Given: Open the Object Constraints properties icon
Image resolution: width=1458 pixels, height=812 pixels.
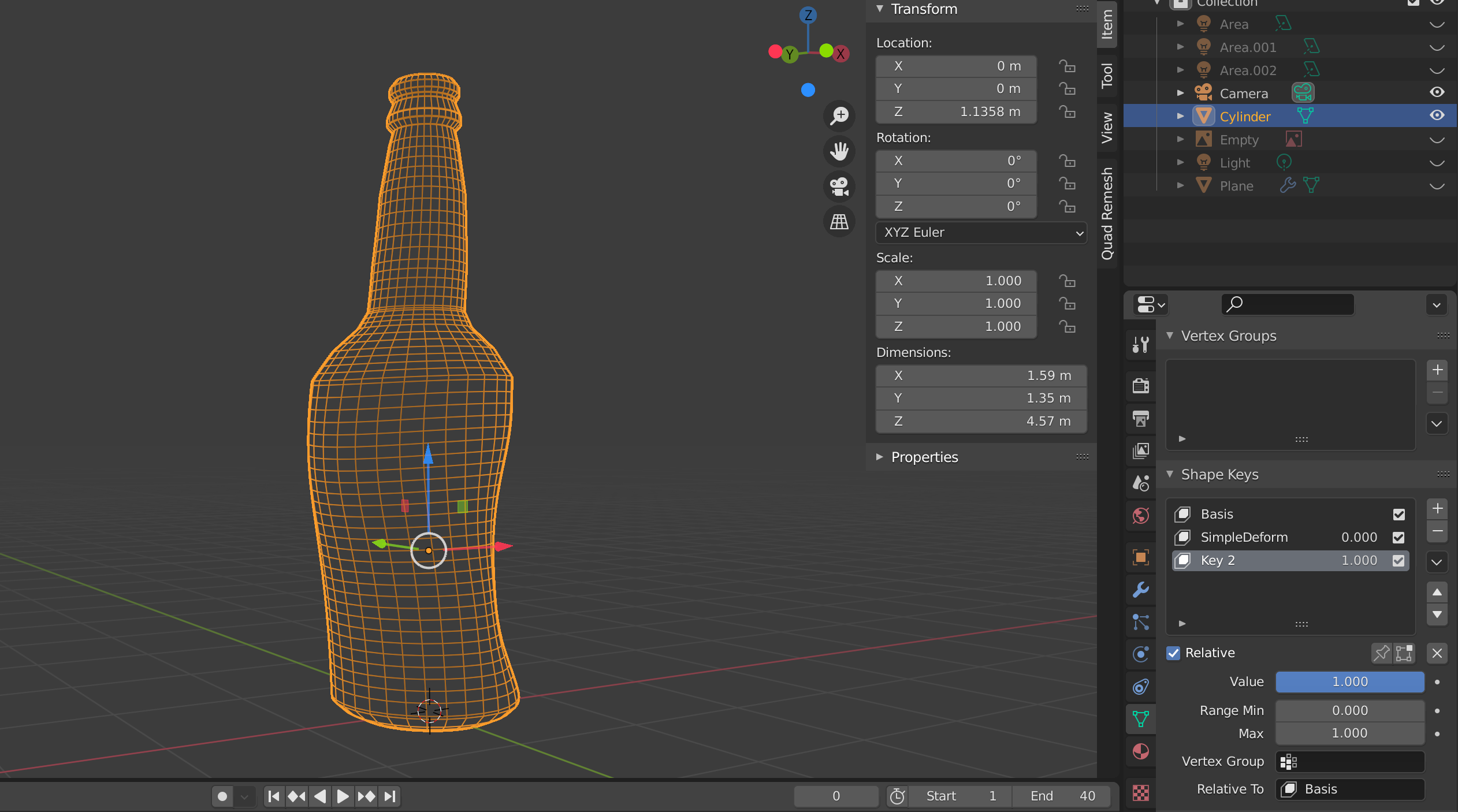Looking at the screenshot, I should pyautogui.click(x=1141, y=687).
